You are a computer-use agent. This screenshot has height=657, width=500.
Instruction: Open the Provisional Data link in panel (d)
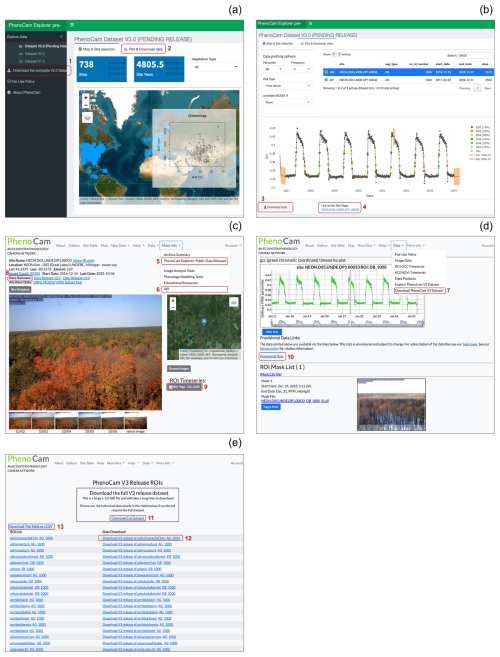(272, 356)
